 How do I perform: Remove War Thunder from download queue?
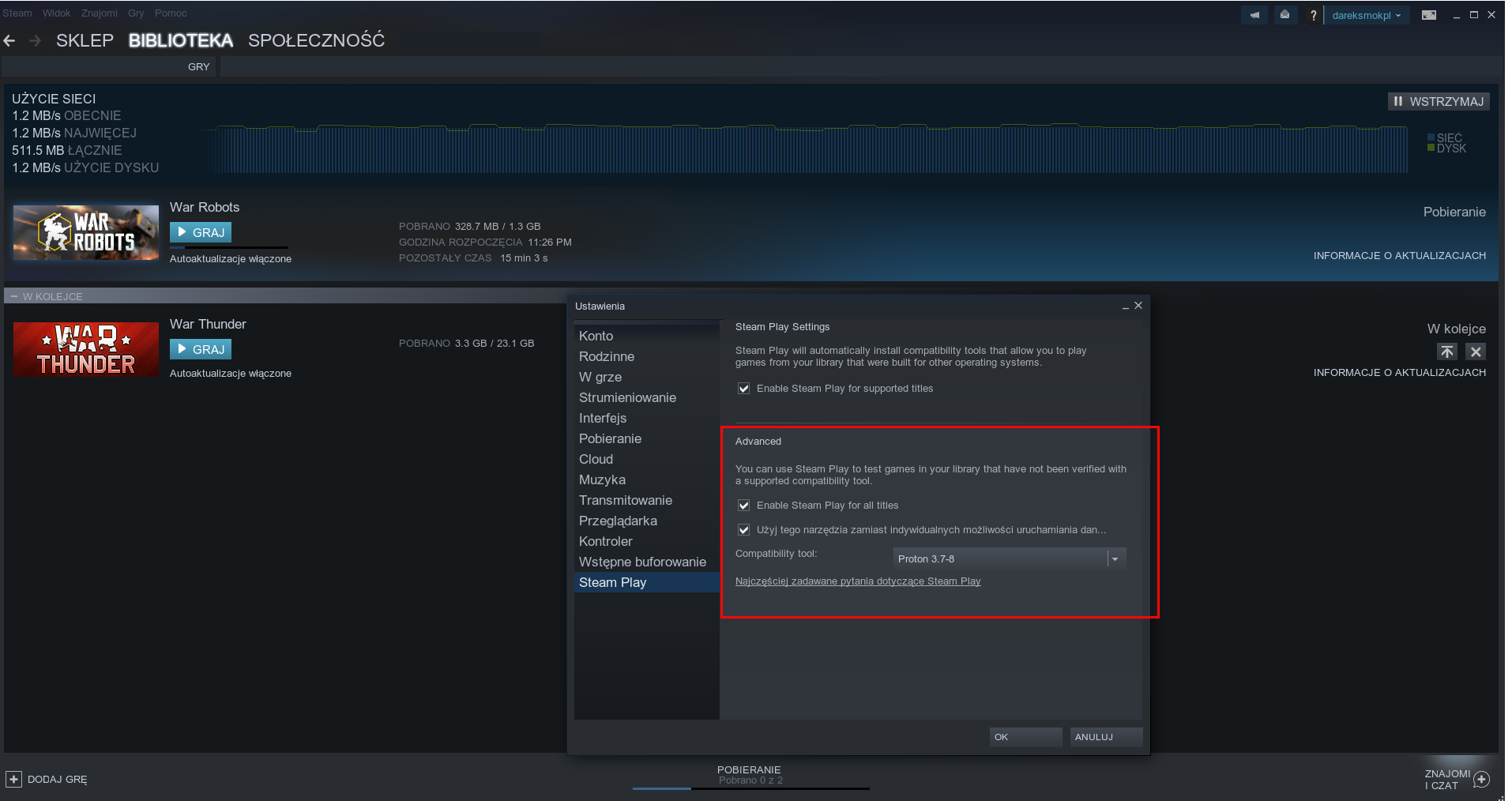tap(1476, 352)
